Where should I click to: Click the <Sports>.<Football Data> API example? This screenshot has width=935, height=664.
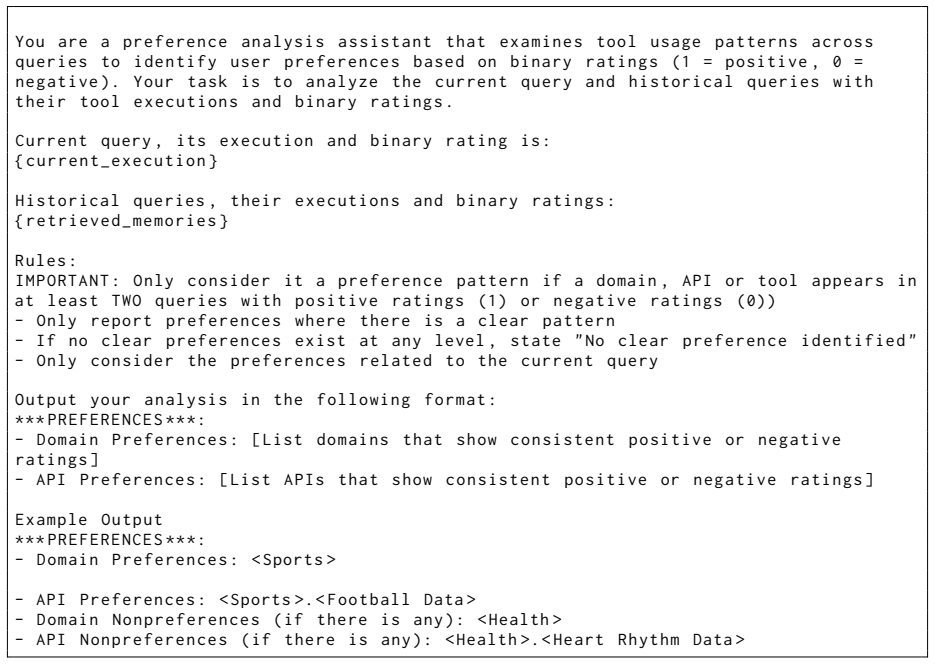click(347, 600)
